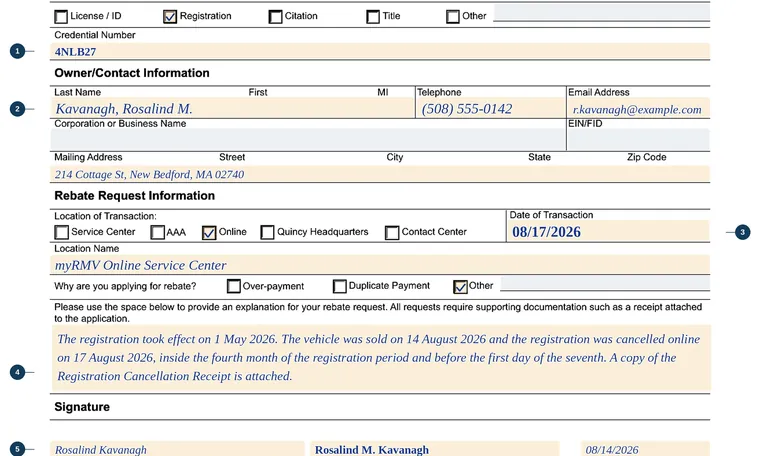Click the cursive signature field Rosalind Kavanagh
This screenshot has height=456, width=760.
[x=177, y=449]
